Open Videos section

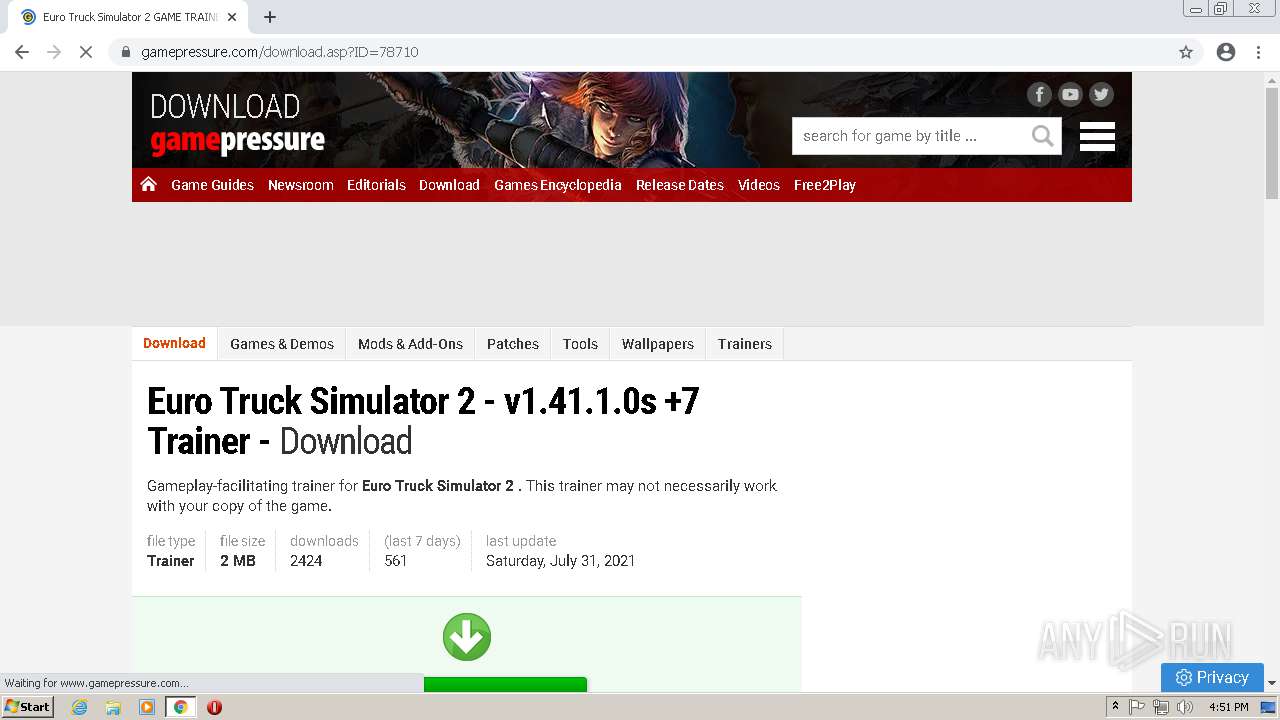[759, 185]
